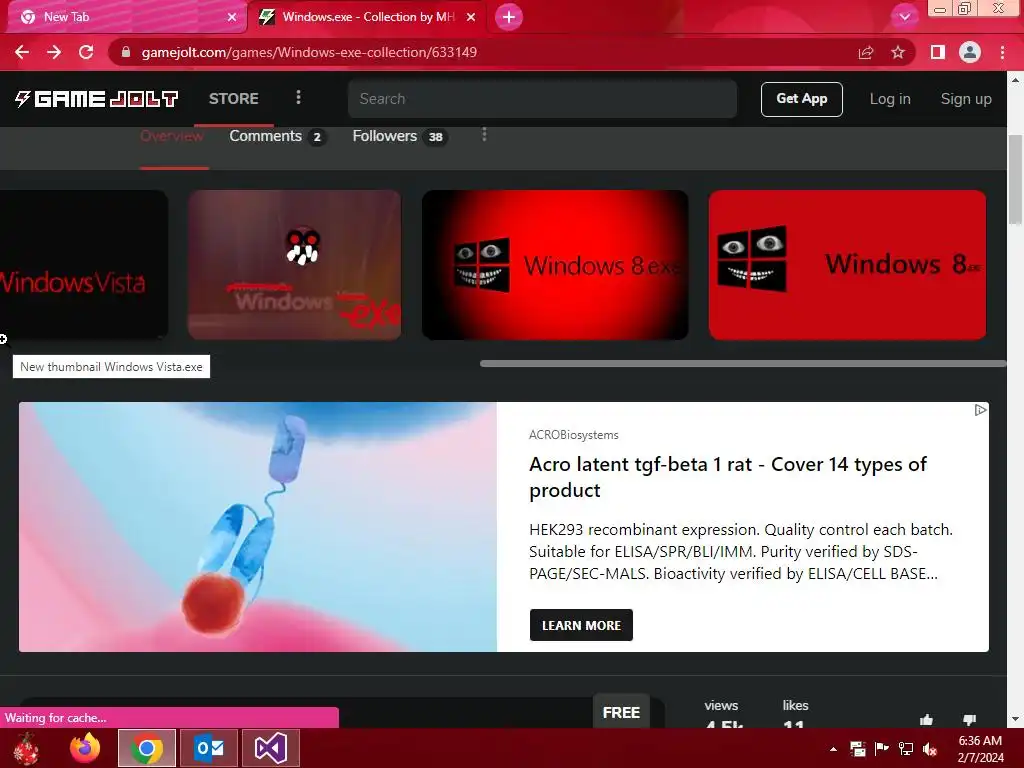Click the Game Jolt logo

pos(96,99)
